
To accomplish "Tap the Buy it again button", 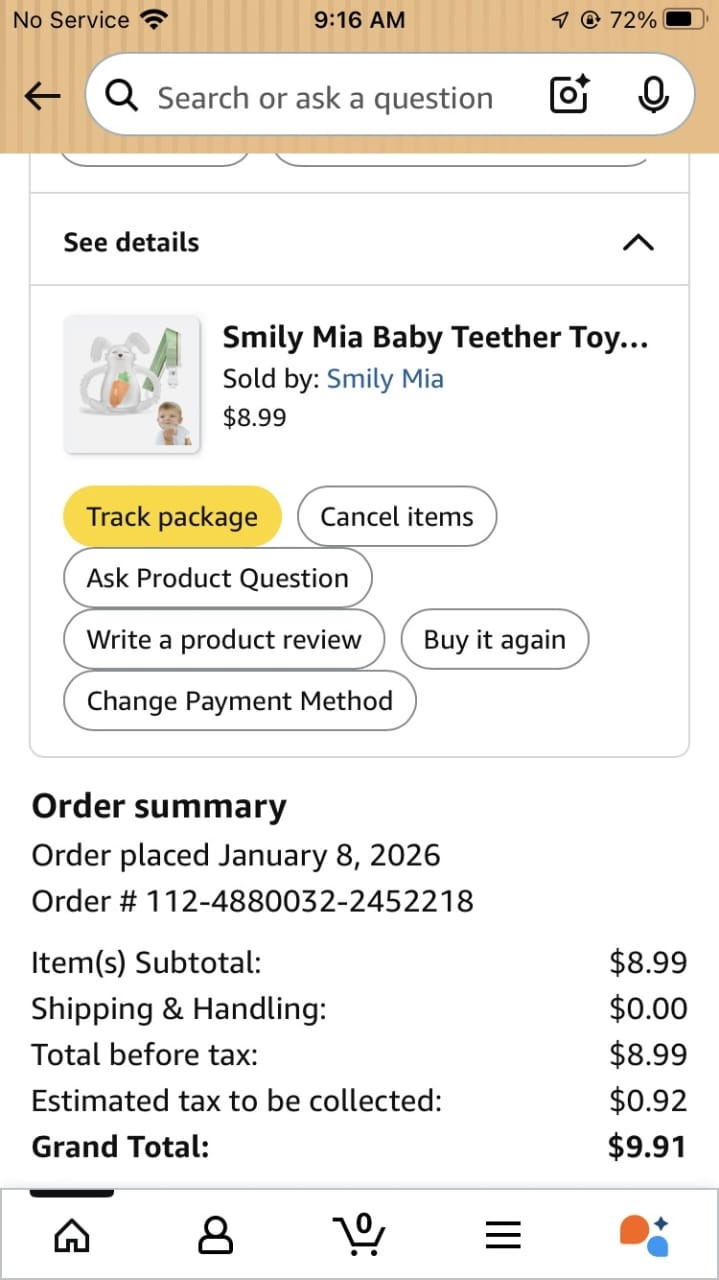I will click(x=494, y=640).
